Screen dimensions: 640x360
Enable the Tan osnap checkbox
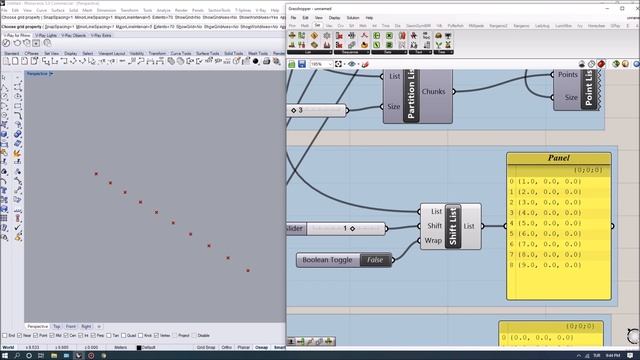pyautogui.click(x=109, y=336)
